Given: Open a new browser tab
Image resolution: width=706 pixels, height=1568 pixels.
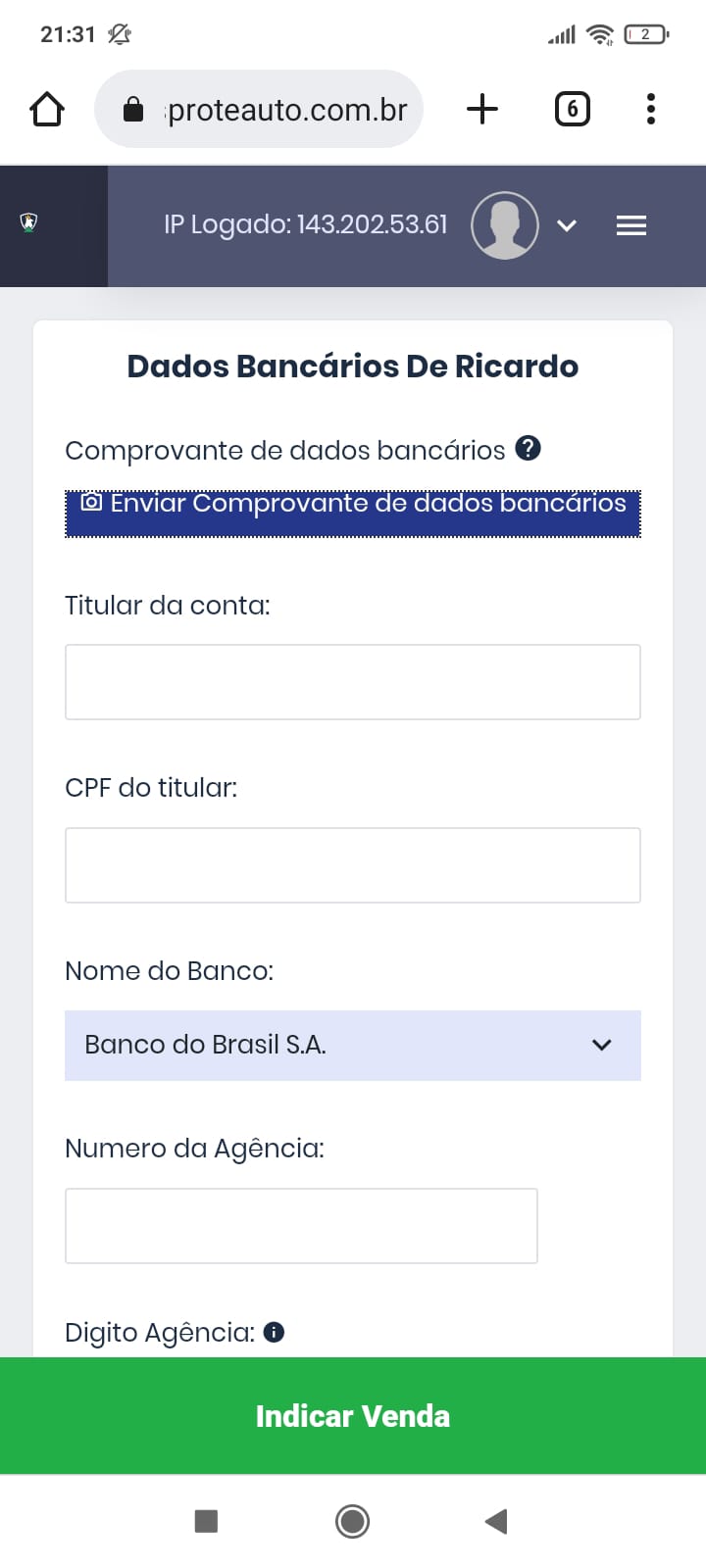Looking at the screenshot, I should click(481, 109).
